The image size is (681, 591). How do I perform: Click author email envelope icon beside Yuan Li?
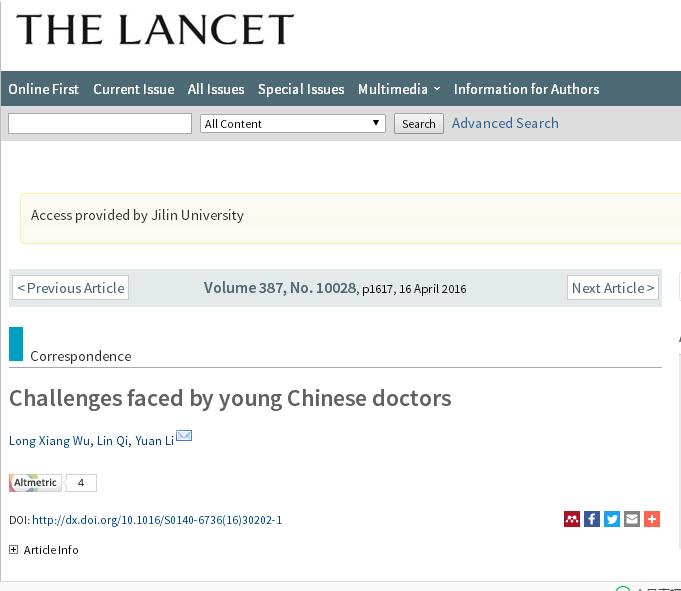pos(184,436)
